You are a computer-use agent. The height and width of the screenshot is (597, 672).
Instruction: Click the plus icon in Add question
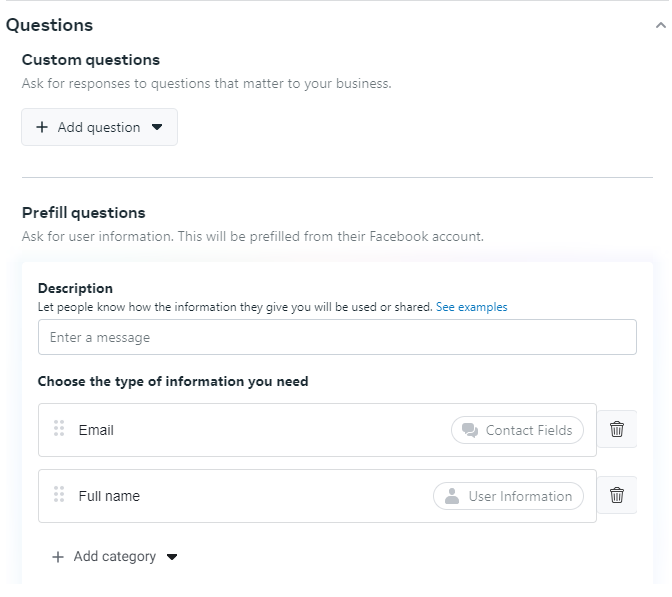point(42,127)
